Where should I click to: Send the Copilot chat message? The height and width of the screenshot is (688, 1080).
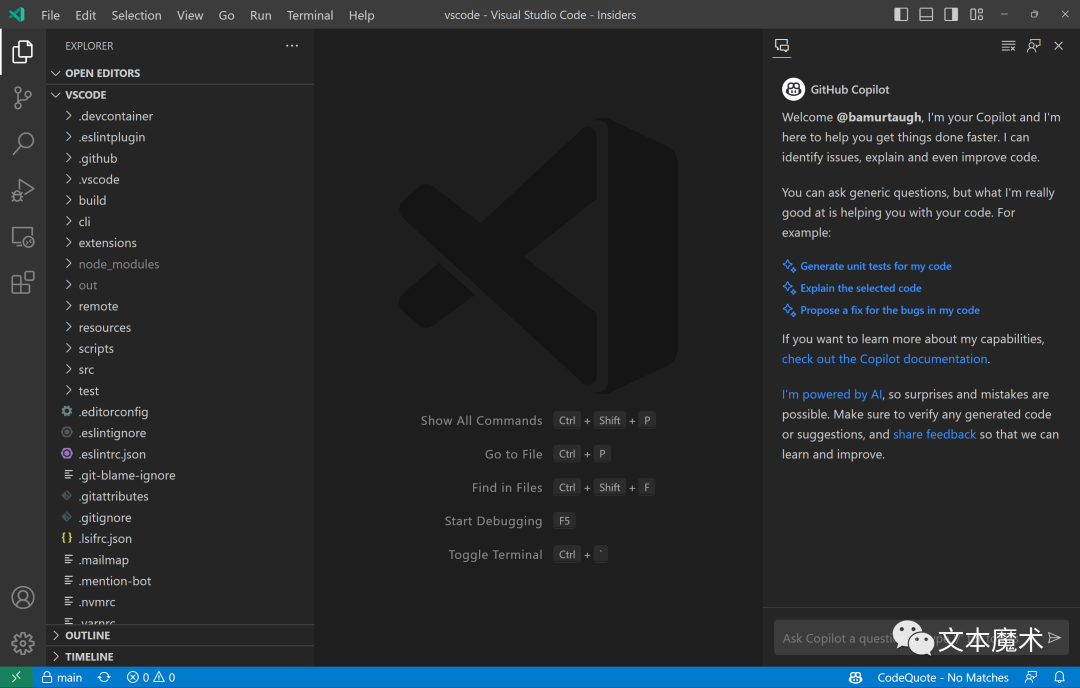pos(1054,638)
